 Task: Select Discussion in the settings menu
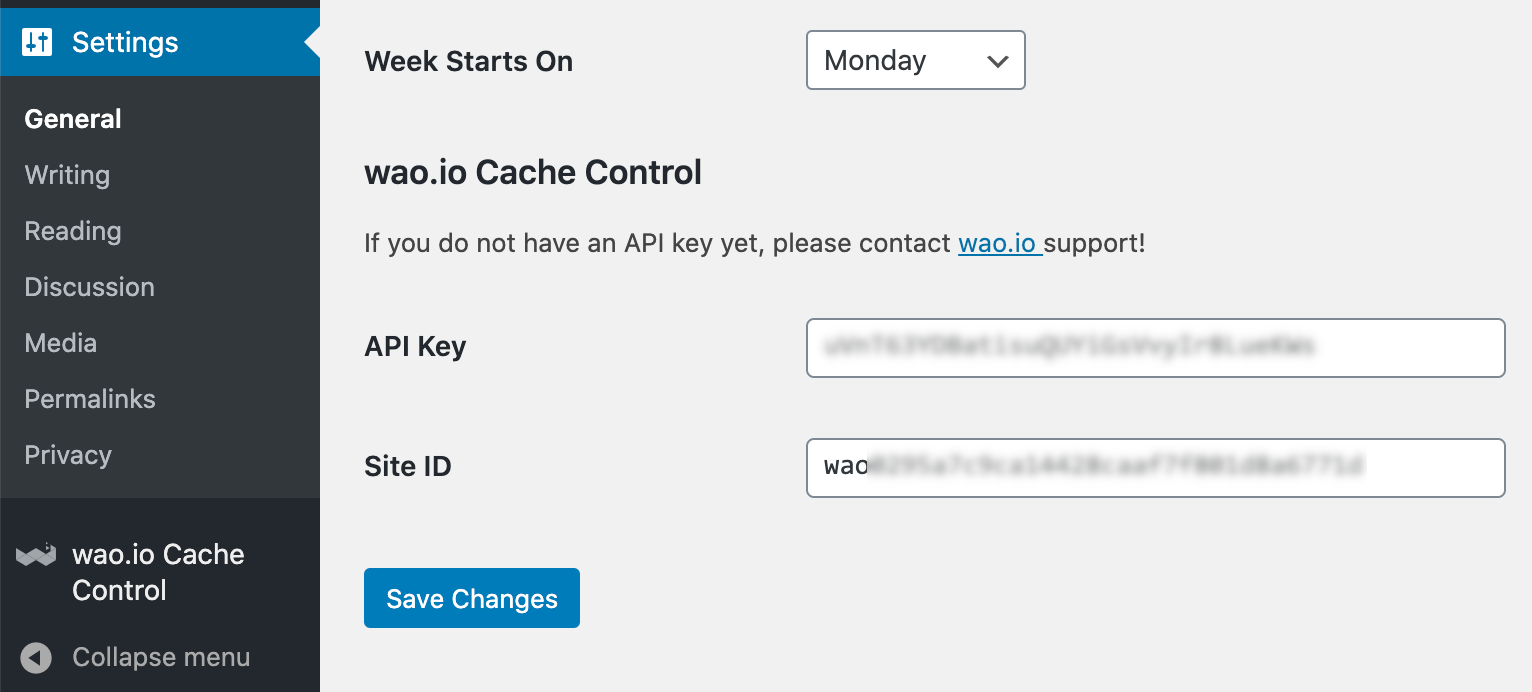click(x=90, y=287)
